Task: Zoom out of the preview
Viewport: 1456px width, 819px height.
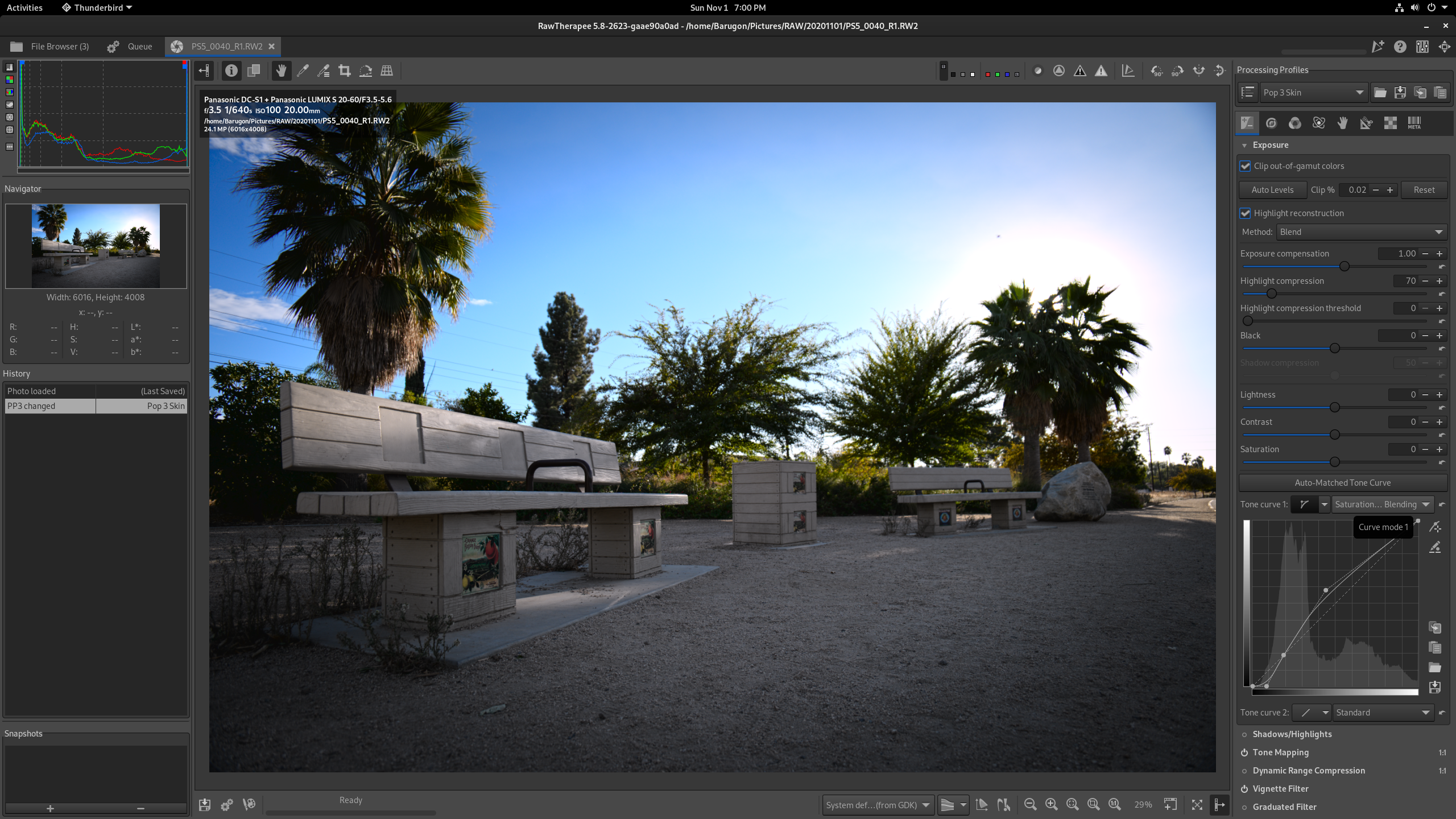Action: point(1030,805)
